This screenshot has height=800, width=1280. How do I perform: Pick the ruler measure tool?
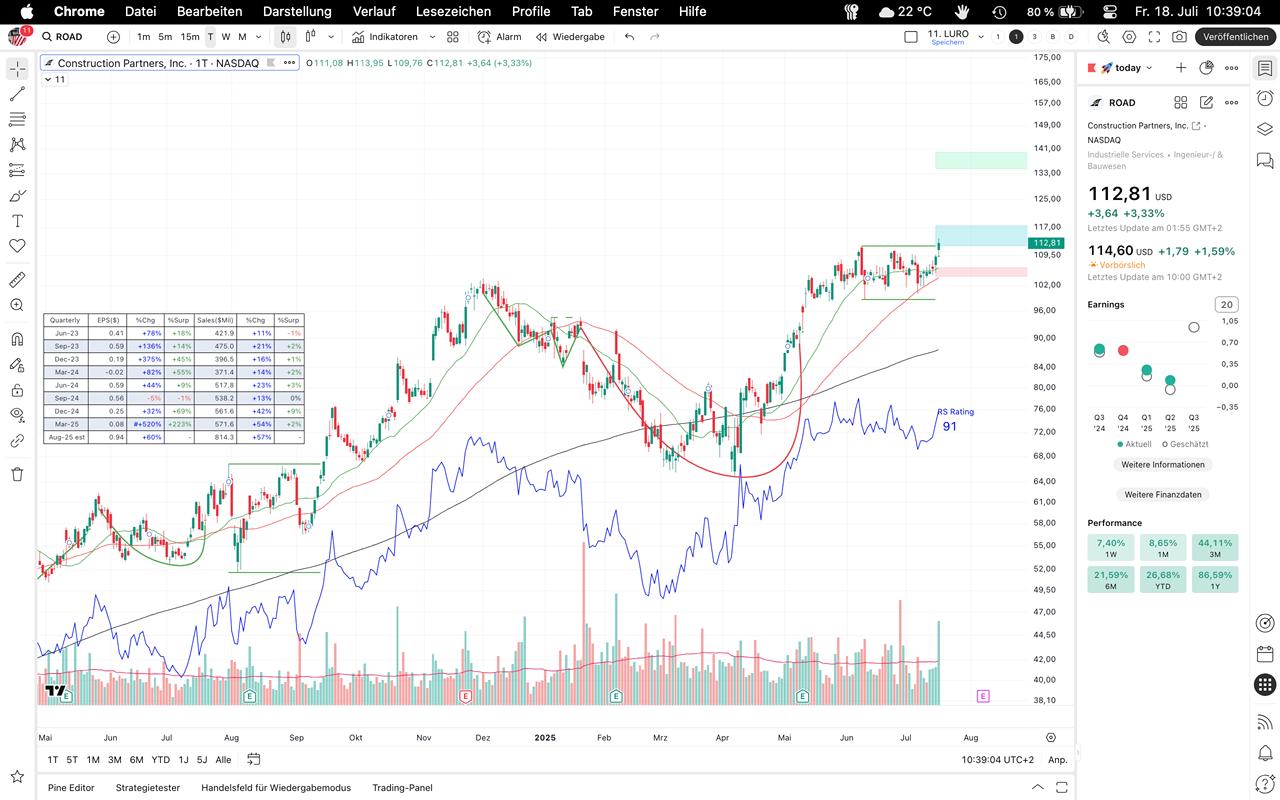tap(17, 280)
